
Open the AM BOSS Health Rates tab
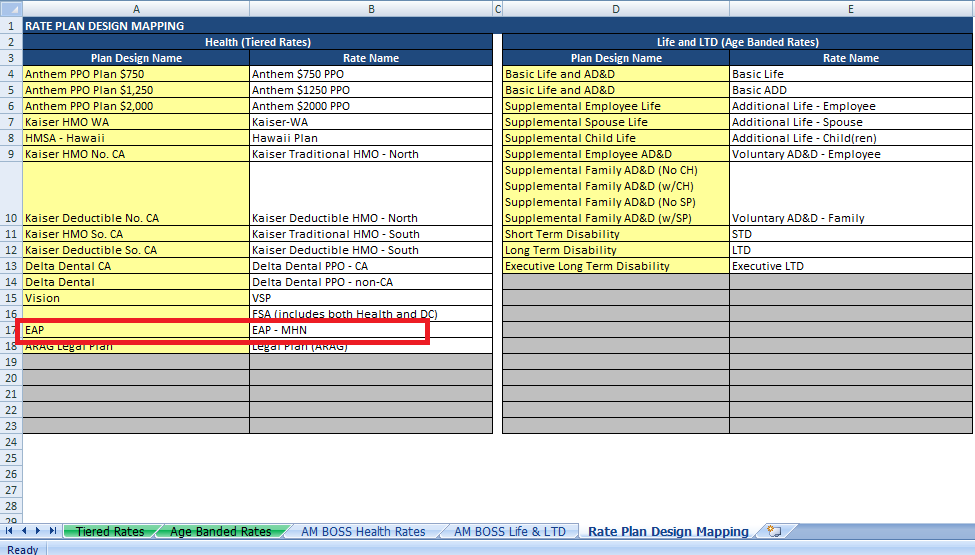pyautogui.click(x=363, y=531)
